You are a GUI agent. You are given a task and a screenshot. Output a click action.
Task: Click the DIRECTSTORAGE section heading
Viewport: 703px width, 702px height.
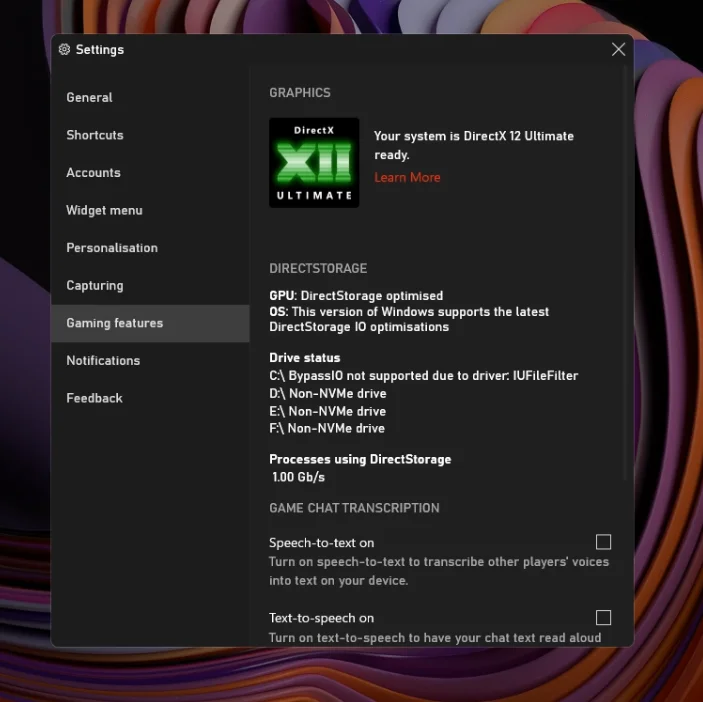coord(318,269)
